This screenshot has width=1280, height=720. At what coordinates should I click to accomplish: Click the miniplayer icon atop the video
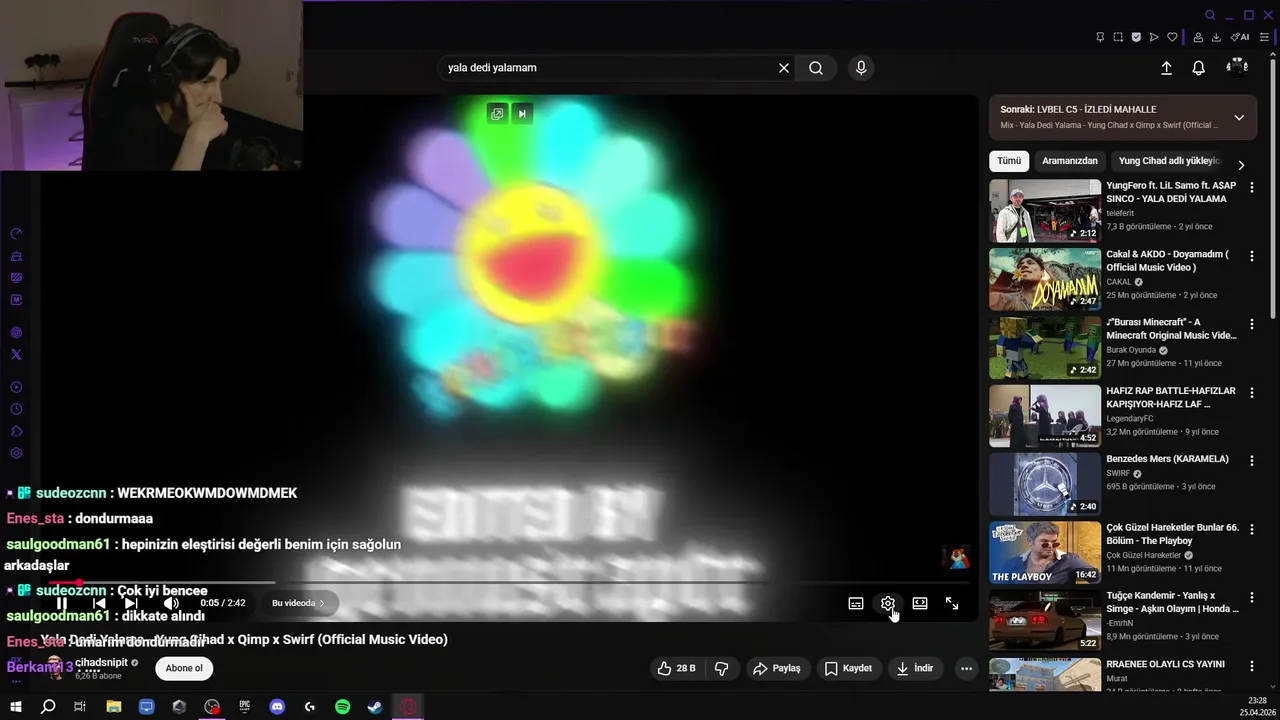[497, 114]
